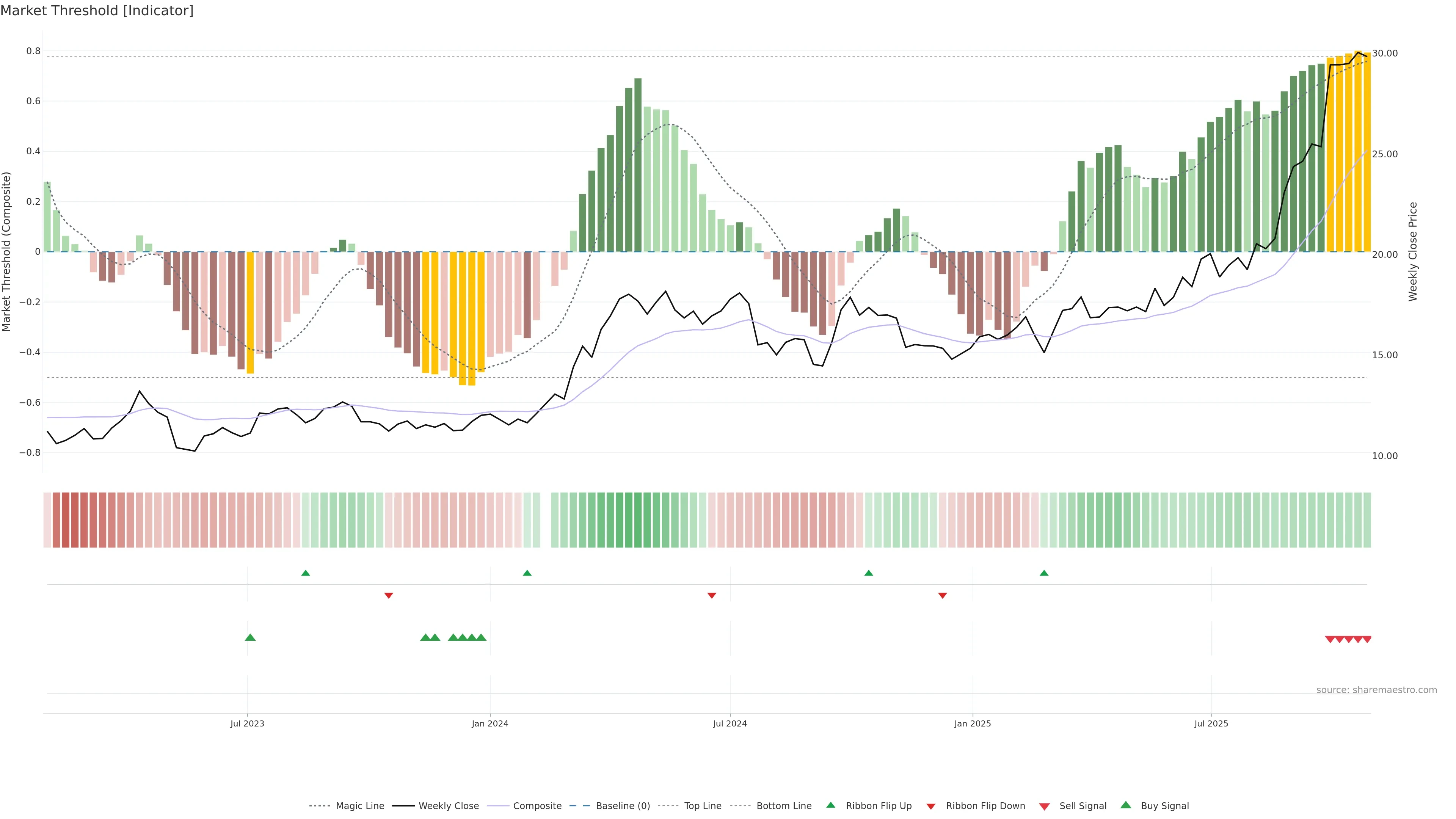Click the Jan 2024 x-axis label
This screenshot has width=1456, height=819.
(x=490, y=723)
